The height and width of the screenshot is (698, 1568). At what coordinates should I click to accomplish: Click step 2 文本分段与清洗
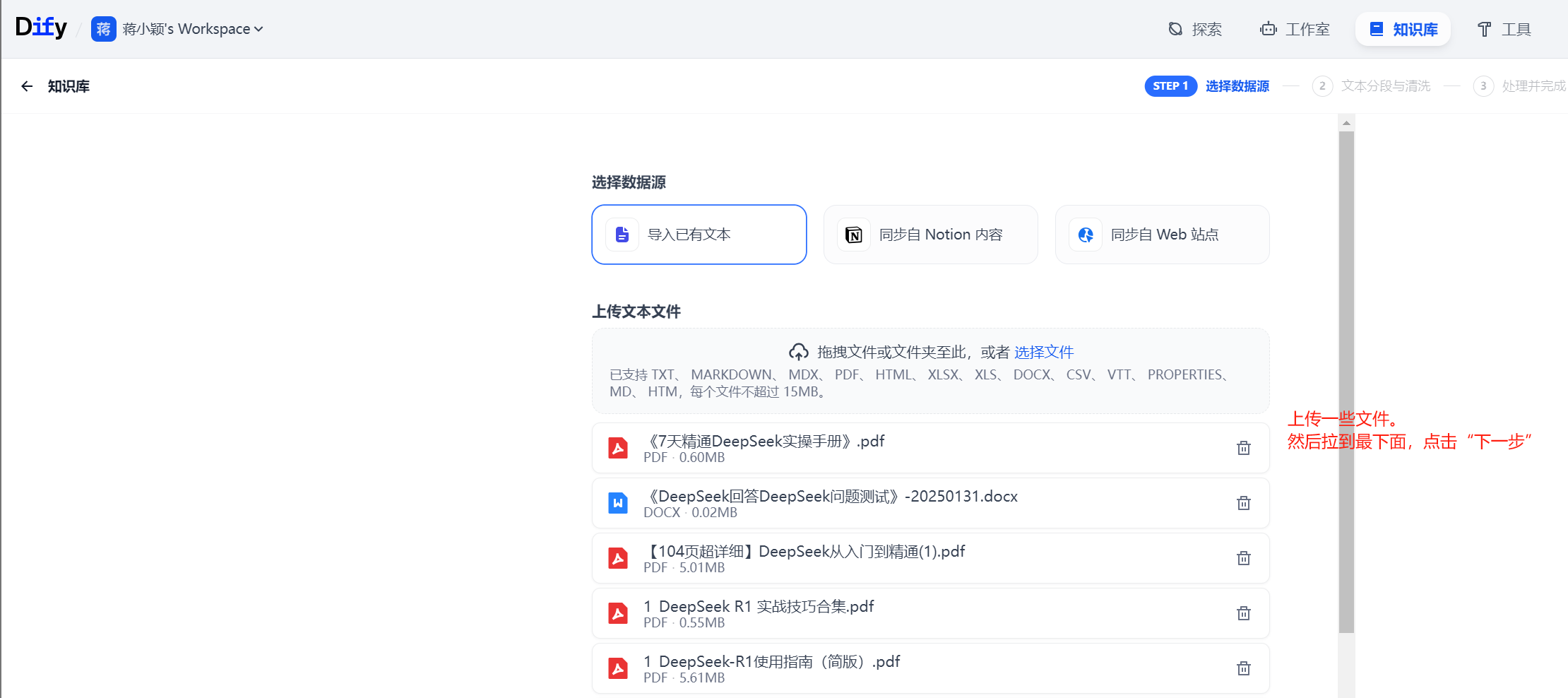point(1372,86)
